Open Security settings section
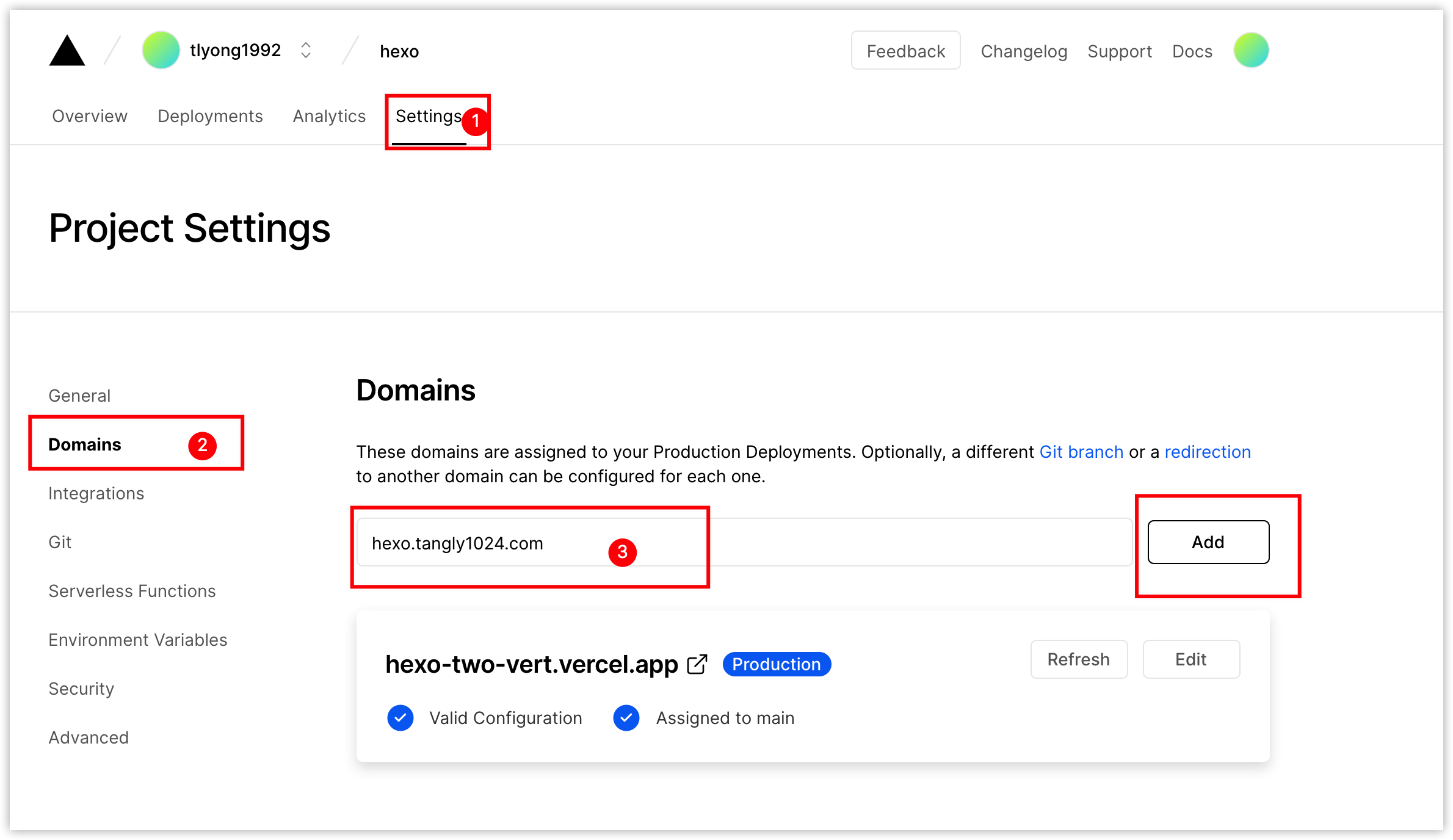1453x840 pixels. click(x=81, y=689)
